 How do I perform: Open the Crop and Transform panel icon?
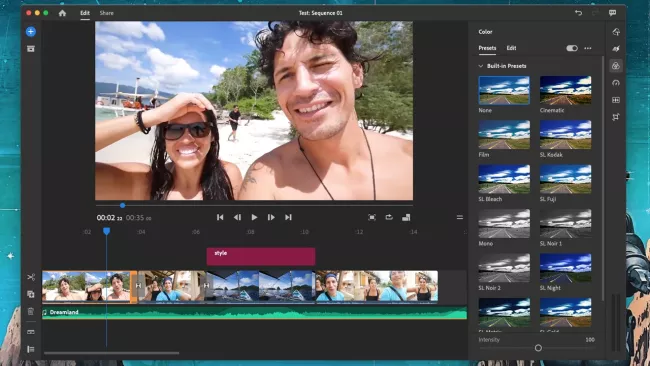pos(616,117)
